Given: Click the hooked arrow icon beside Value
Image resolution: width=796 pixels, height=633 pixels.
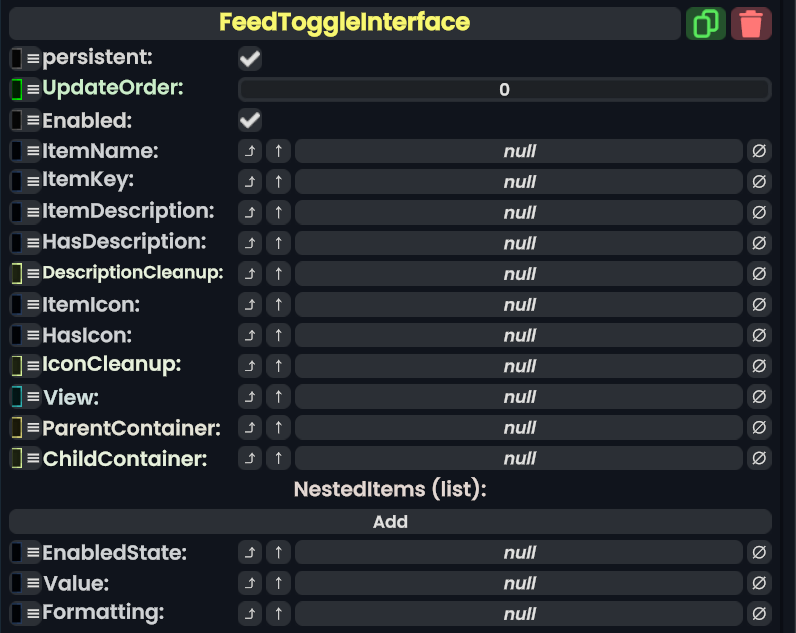Looking at the screenshot, I should pyautogui.click(x=250, y=583).
